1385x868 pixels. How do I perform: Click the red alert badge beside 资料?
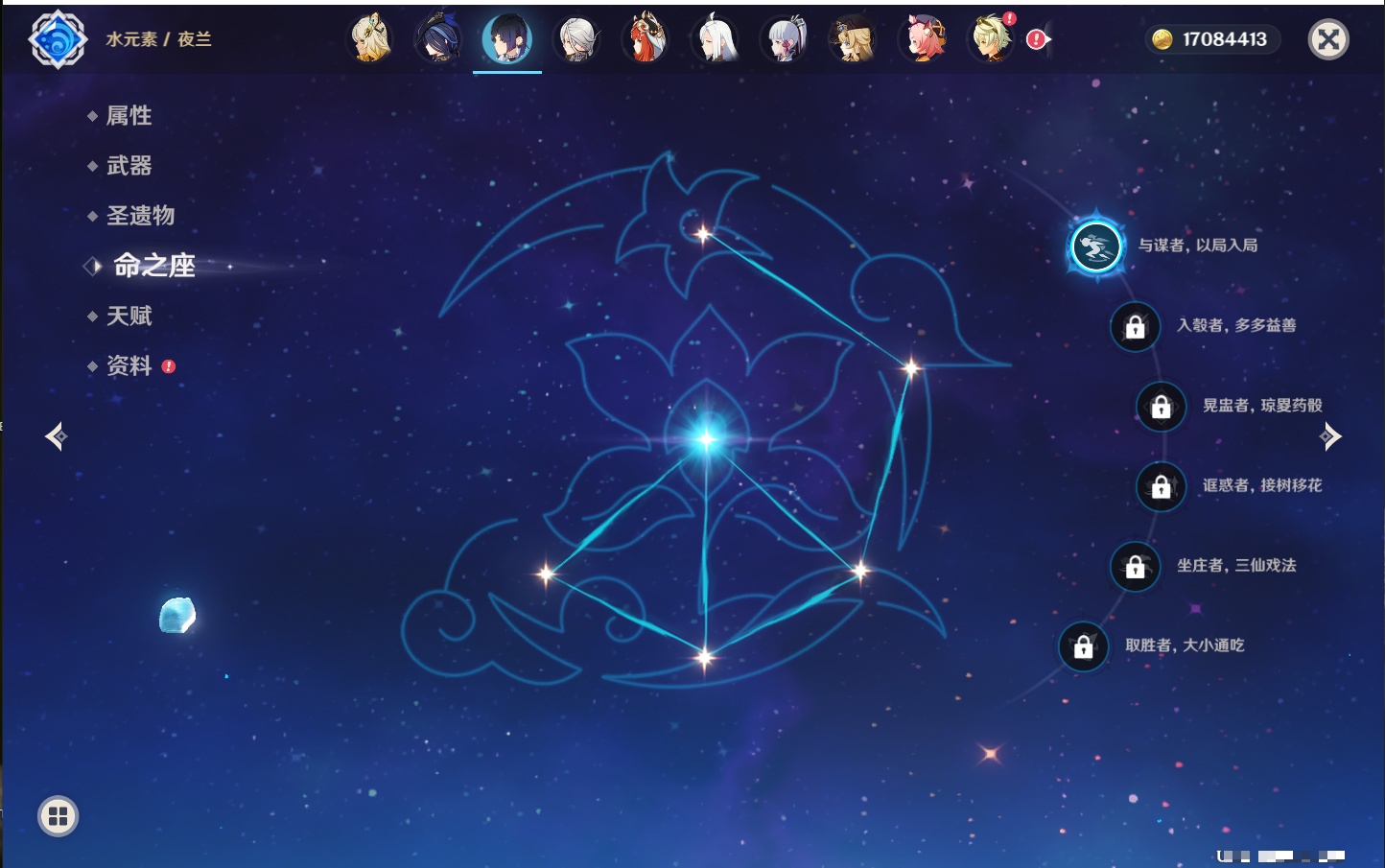point(169,366)
